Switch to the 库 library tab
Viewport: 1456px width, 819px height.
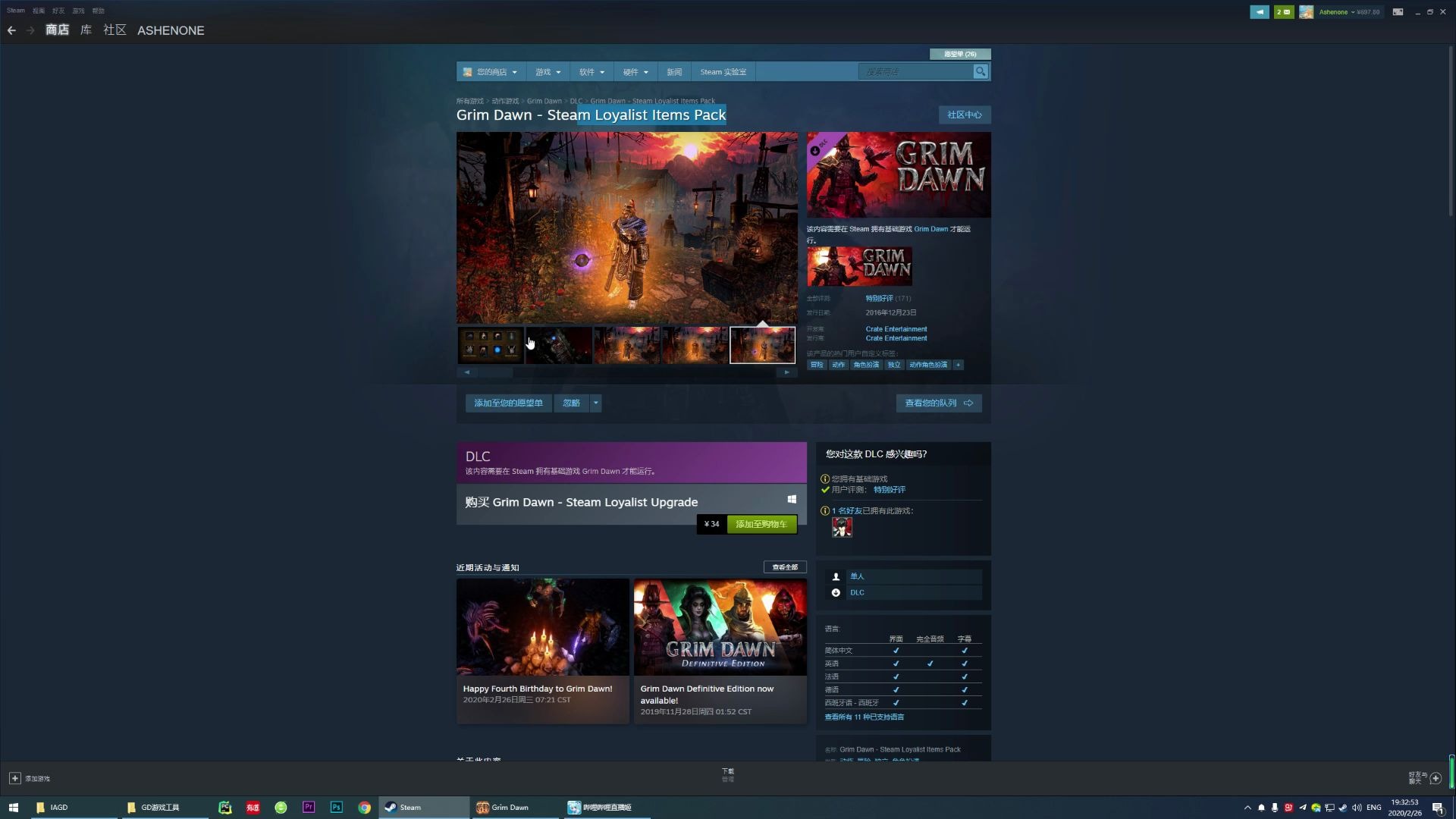click(86, 30)
